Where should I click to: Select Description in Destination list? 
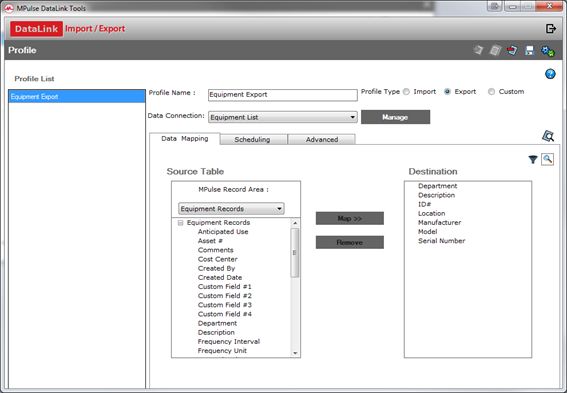pos(436,195)
